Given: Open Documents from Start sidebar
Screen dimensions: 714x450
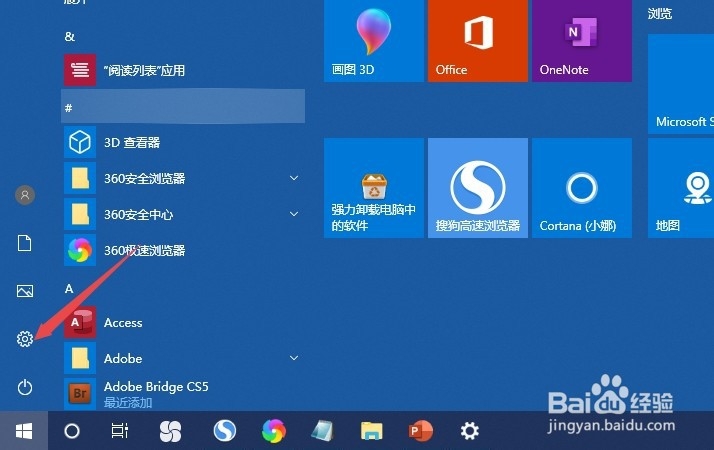Looking at the screenshot, I should click(25, 243).
